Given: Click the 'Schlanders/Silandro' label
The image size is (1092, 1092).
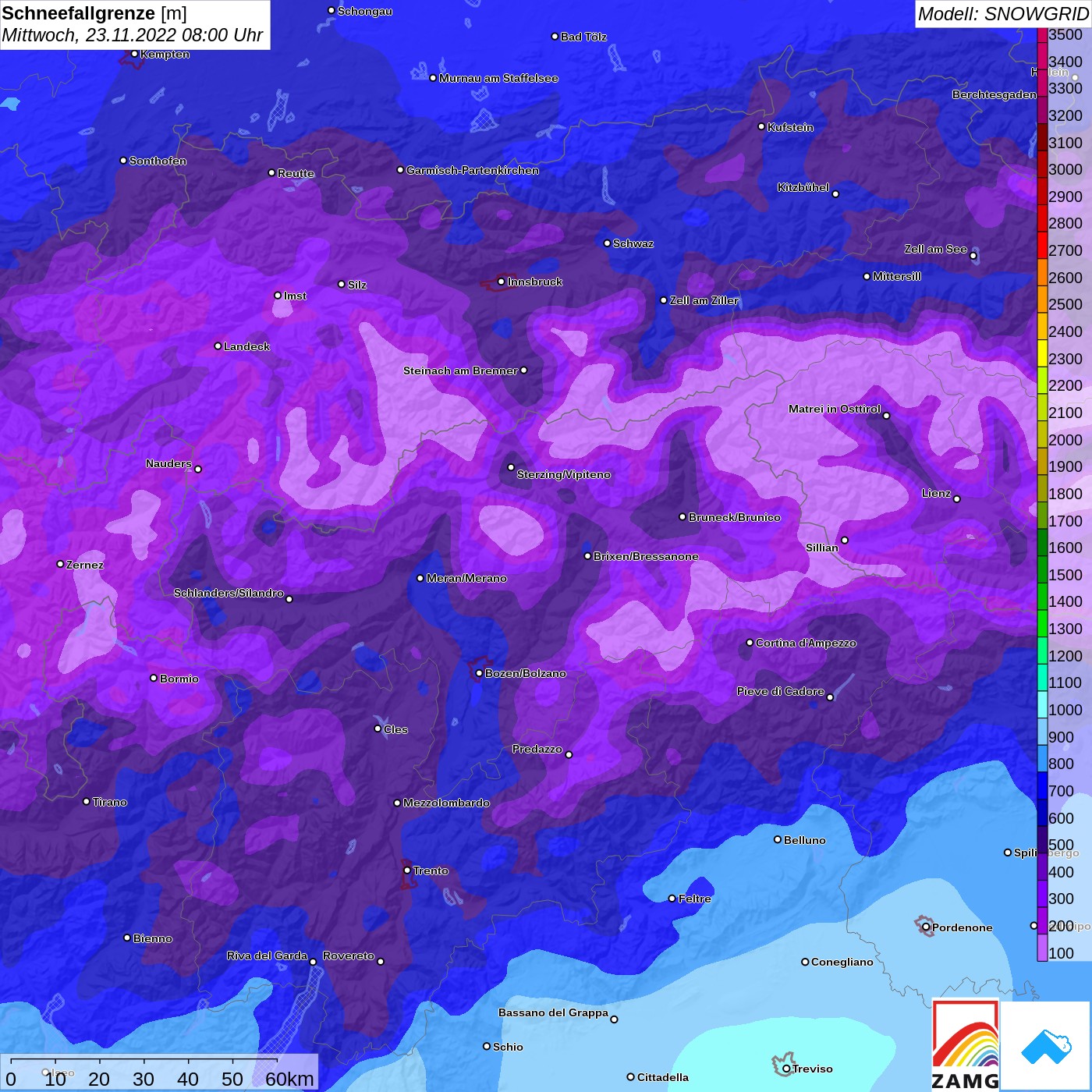Looking at the screenshot, I should [x=229, y=593].
